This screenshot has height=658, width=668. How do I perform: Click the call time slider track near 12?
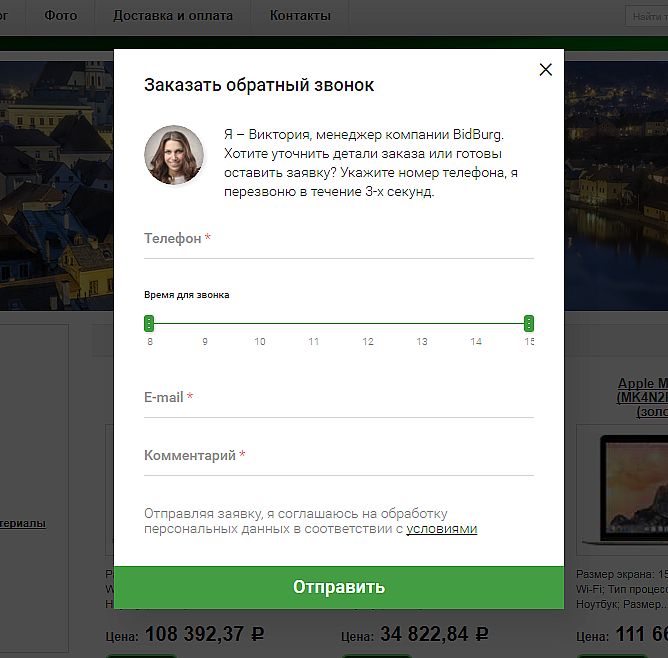368,324
